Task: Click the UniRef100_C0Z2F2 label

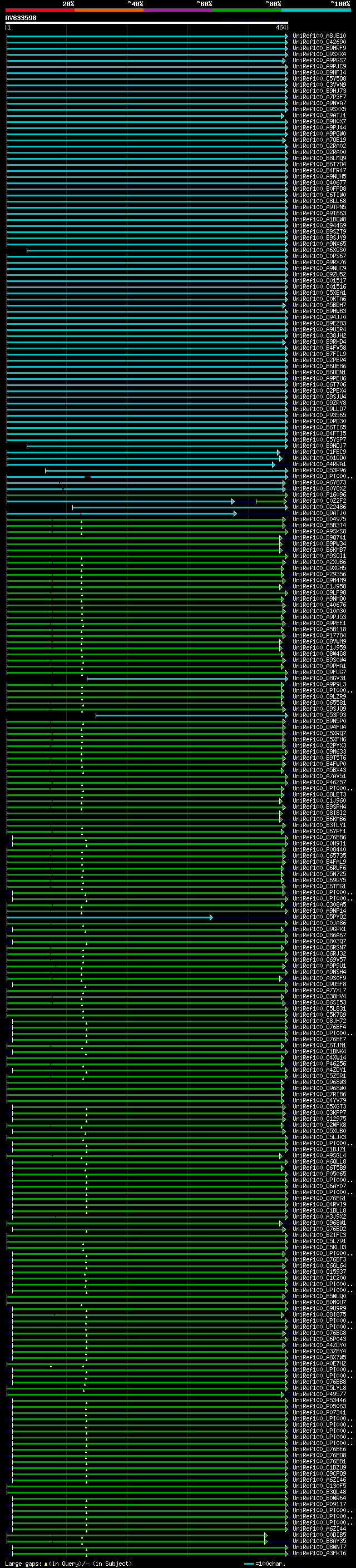Action: (x=319, y=501)
